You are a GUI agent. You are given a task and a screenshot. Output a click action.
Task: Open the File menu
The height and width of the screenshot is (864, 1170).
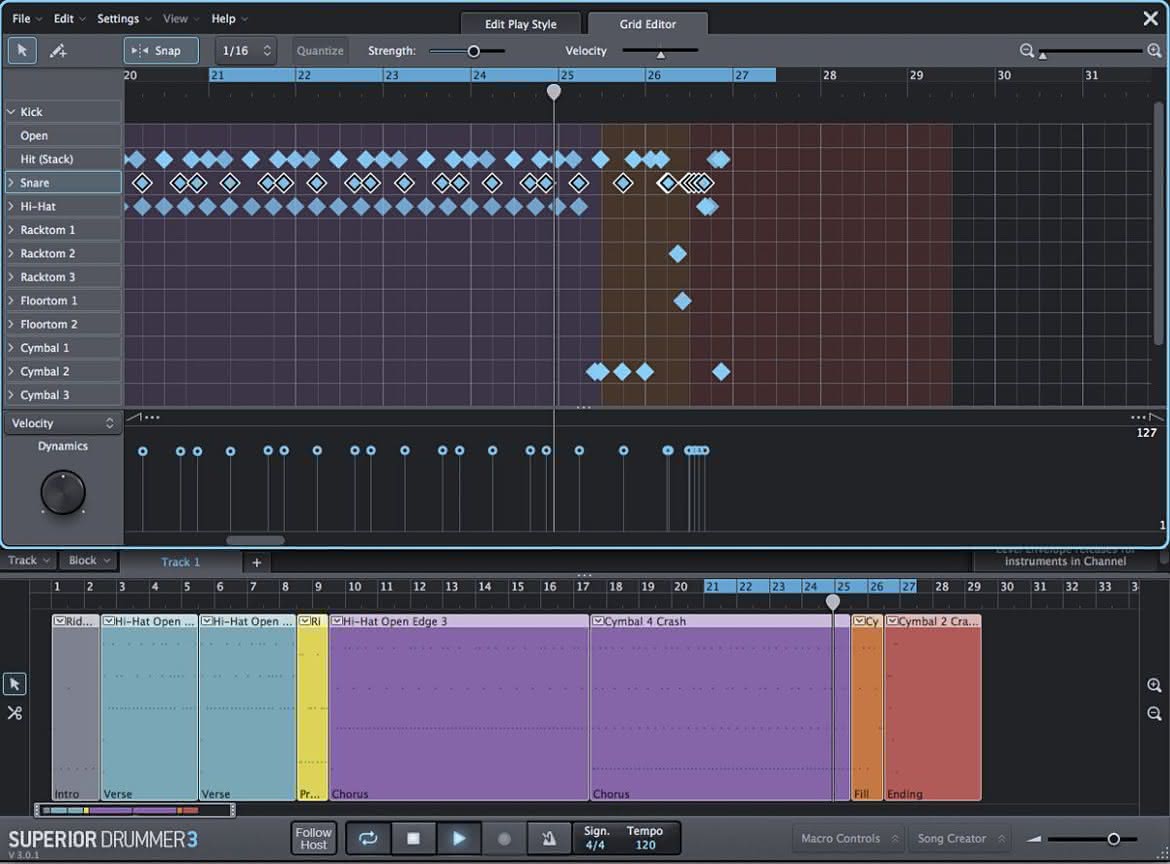tap(27, 19)
